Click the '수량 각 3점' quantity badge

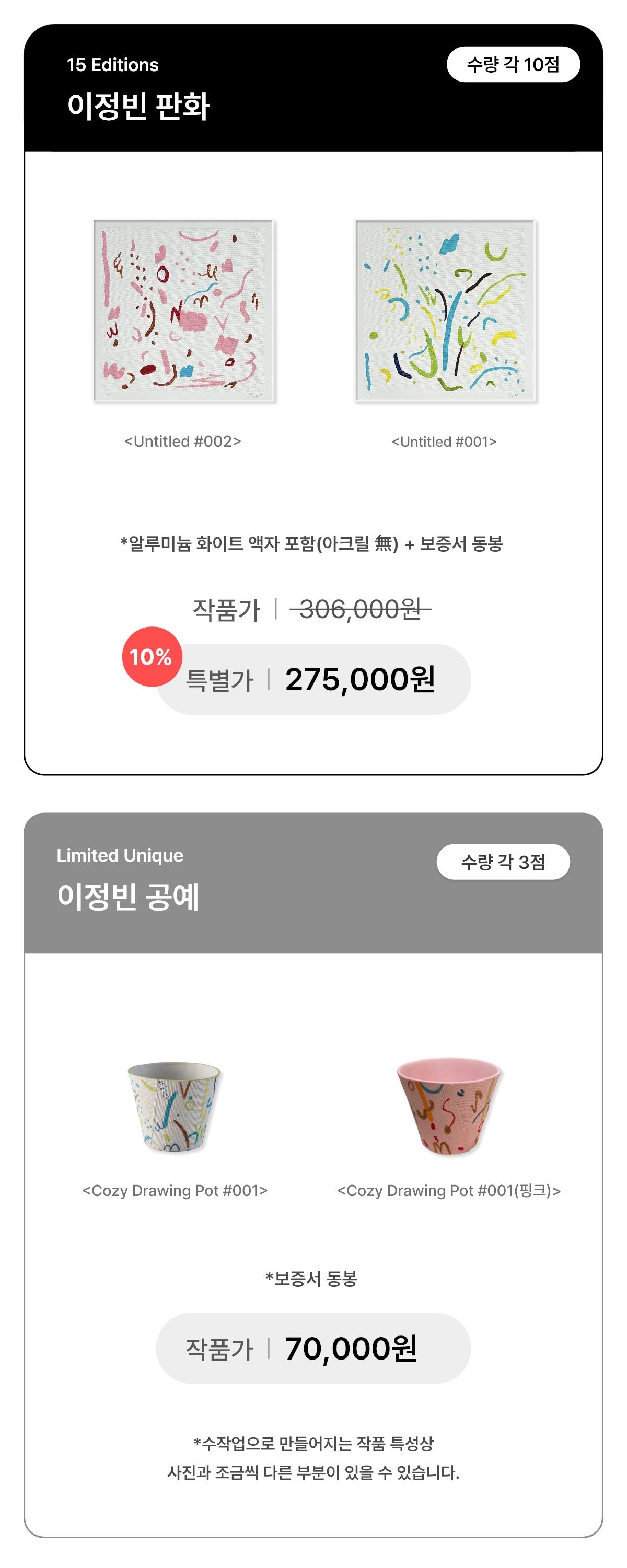click(503, 861)
